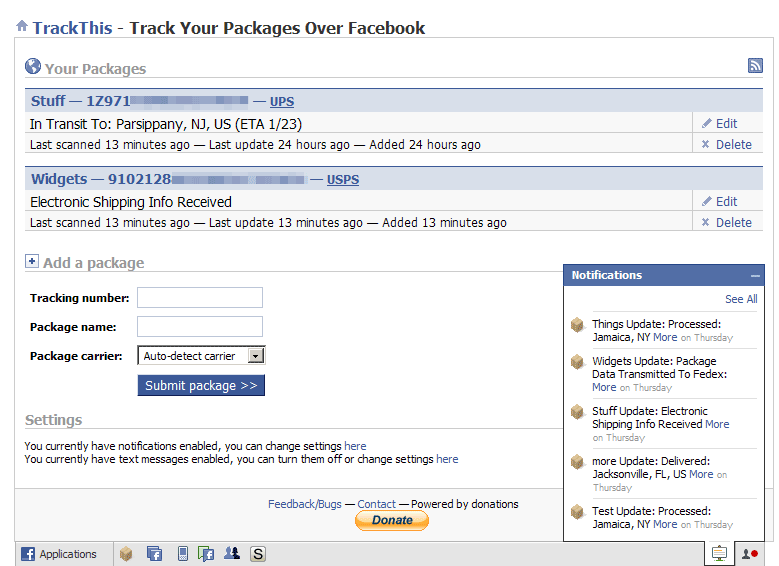The image size is (779, 566).
Task: Open the friends icon in bottom bar
Action: coord(232,553)
